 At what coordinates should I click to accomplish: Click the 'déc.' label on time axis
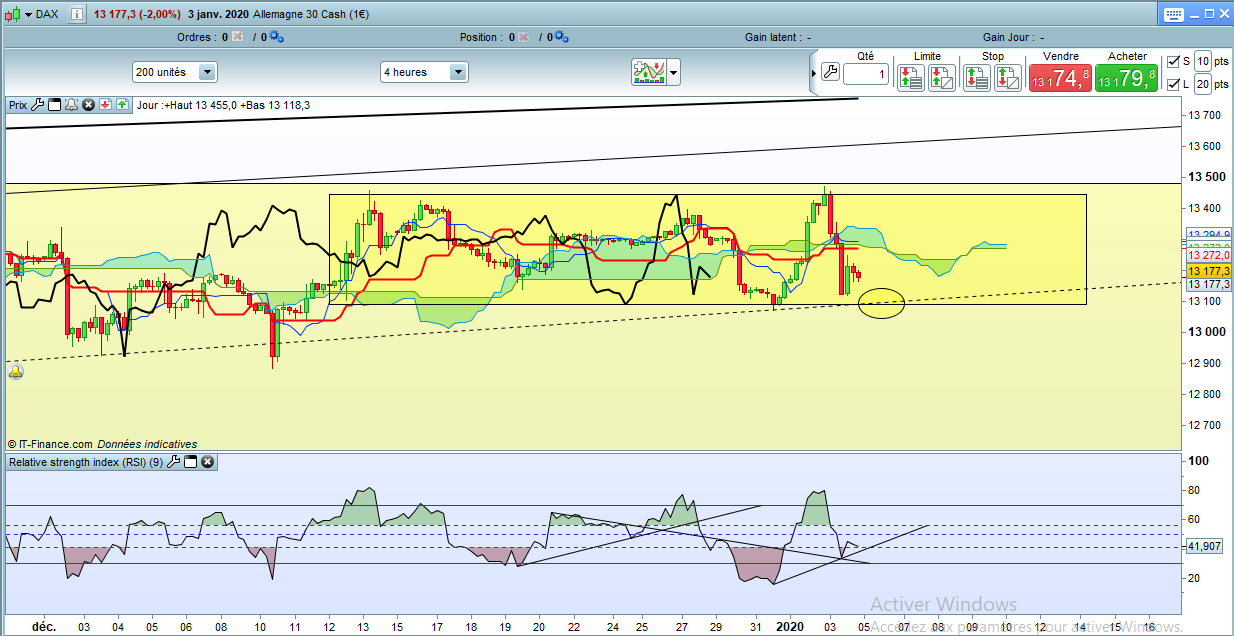43,626
